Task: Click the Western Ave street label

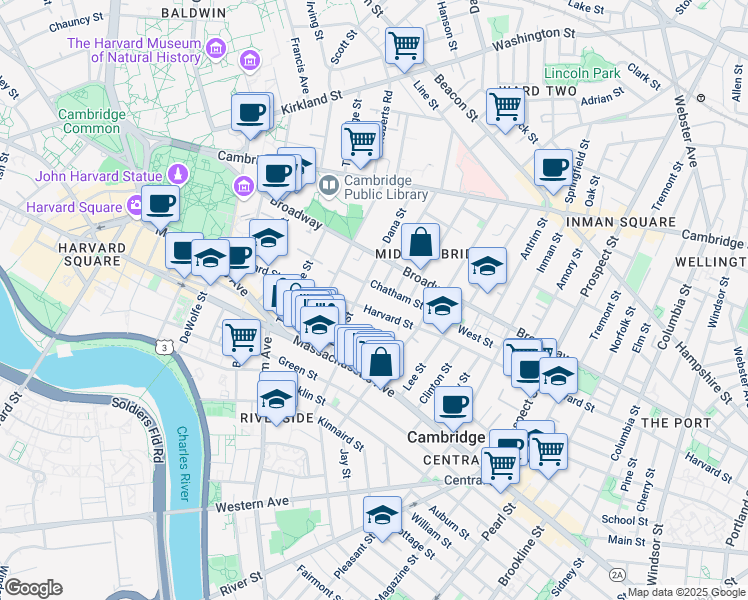Action: point(252,504)
